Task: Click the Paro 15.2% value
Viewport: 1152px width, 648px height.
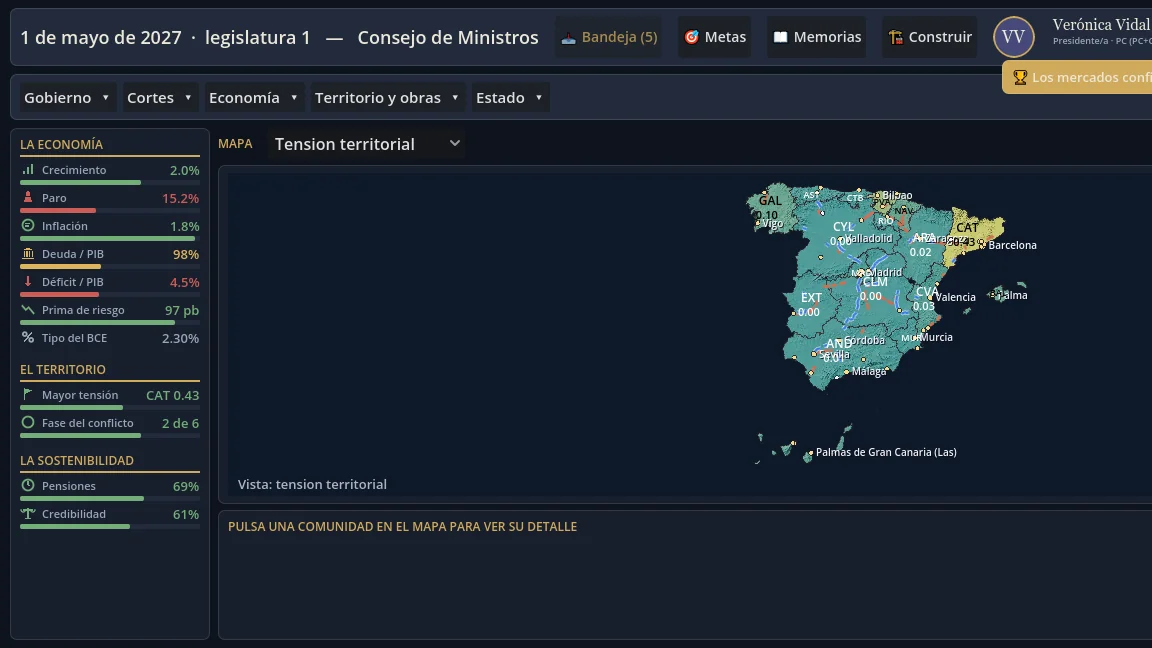Action: click(x=180, y=198)
